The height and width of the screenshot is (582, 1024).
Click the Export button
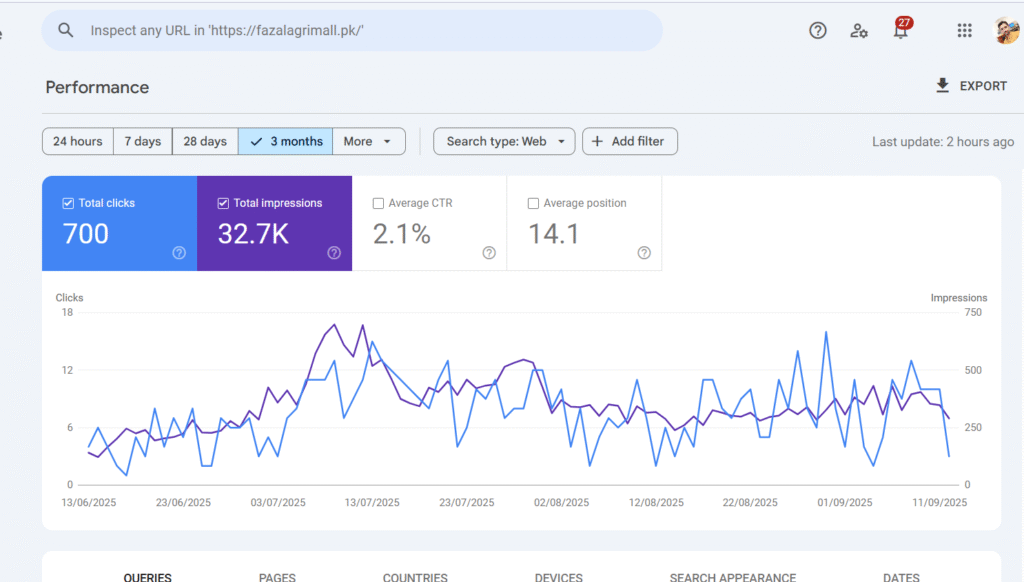pyautogui.click(x=970, y=86)
